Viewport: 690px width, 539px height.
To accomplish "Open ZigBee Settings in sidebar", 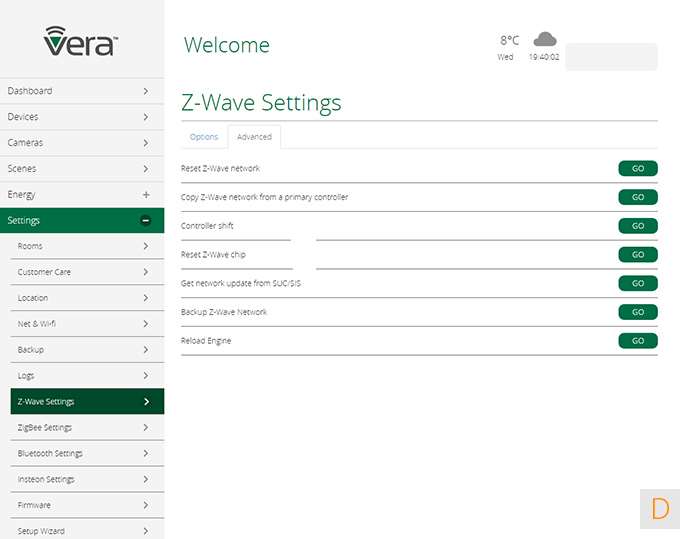I will (85, 428).
